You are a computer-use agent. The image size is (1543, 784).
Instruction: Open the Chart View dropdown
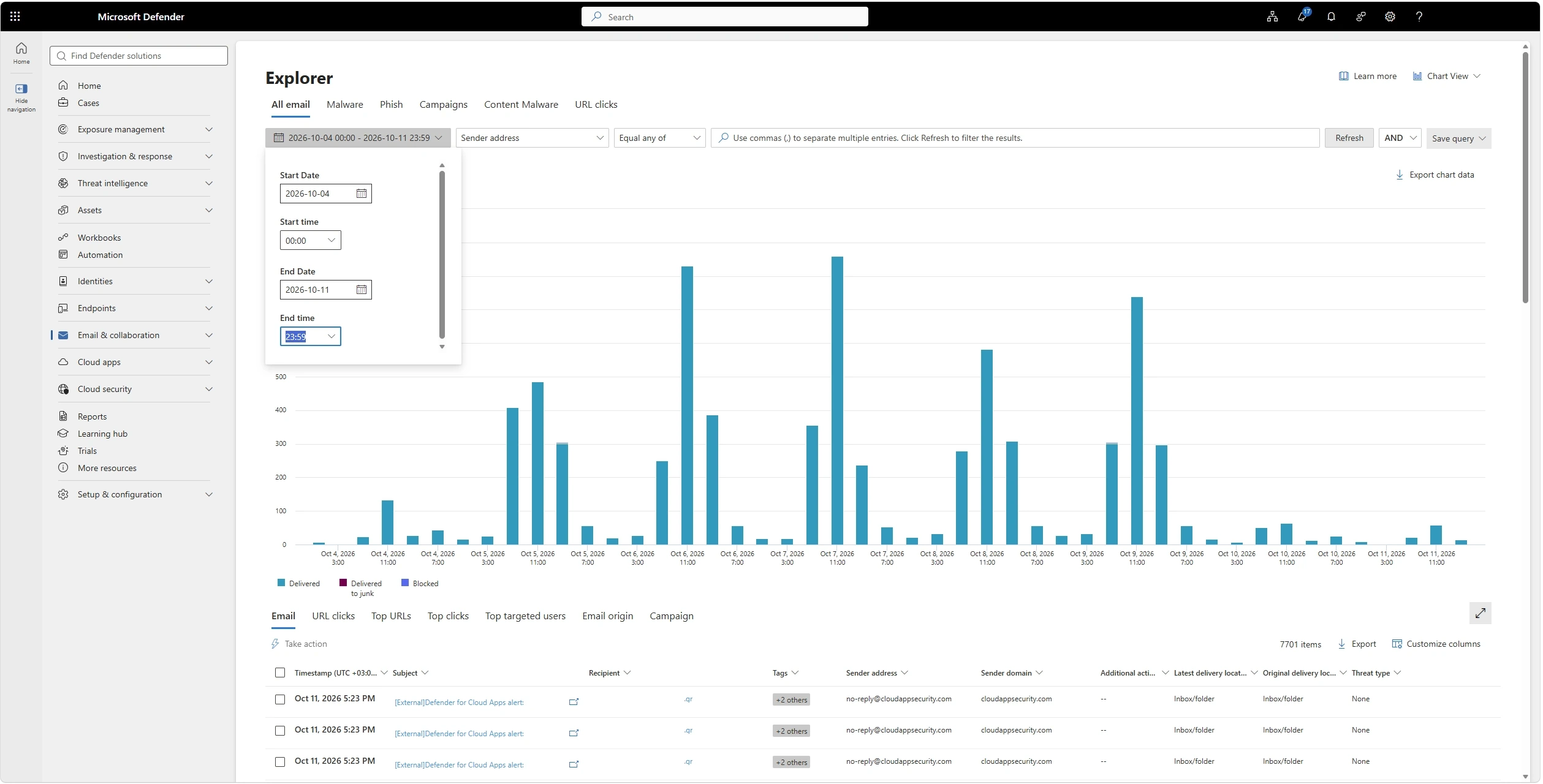click(x=1447, y=77)
